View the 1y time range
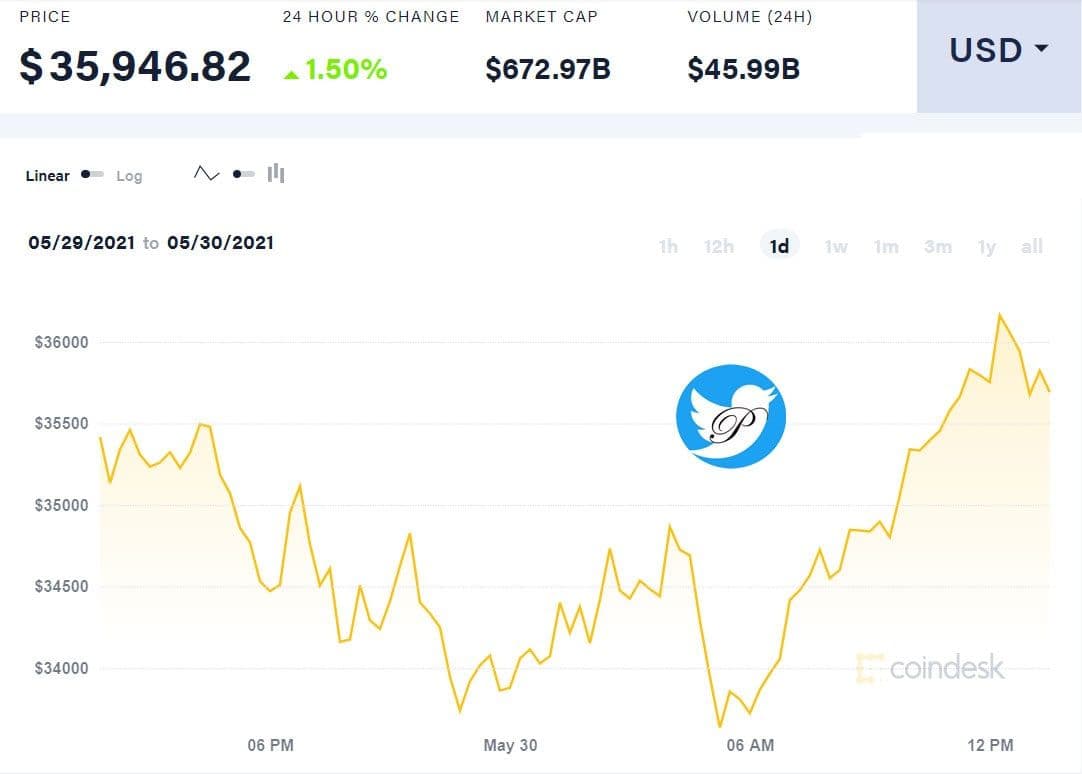 [987, 246]
